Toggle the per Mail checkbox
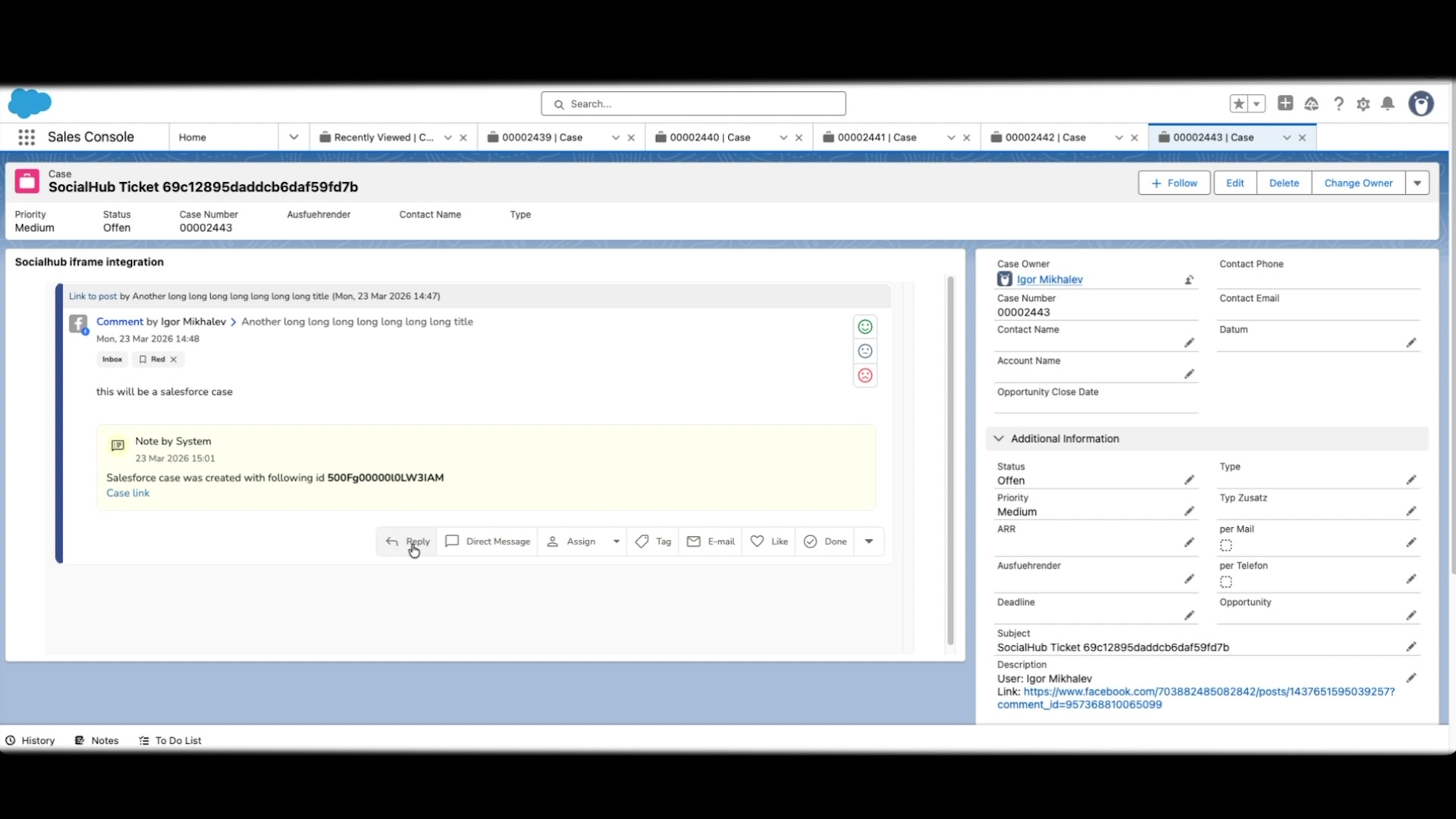 1226,545
